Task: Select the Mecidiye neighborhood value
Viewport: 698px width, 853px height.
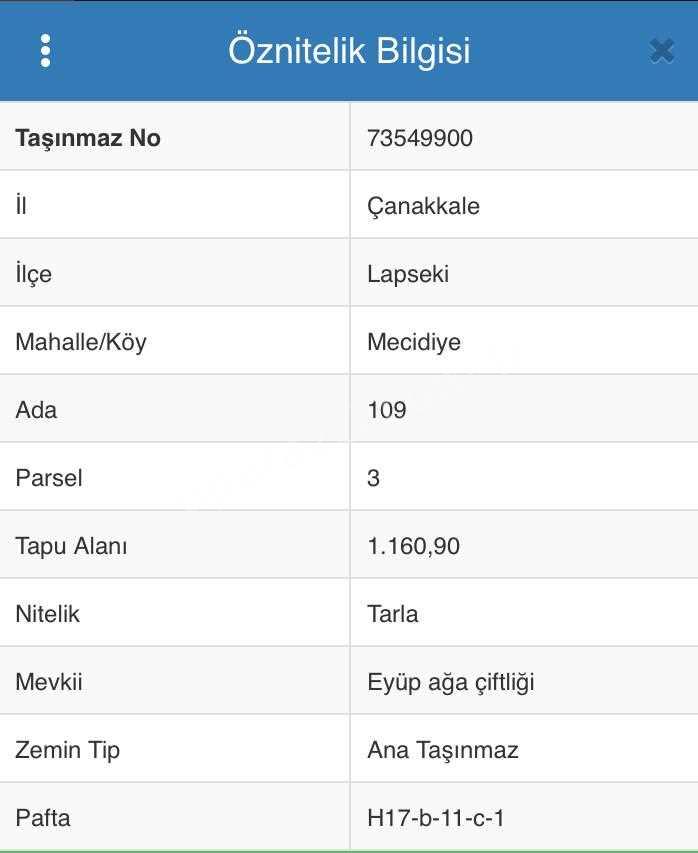Action: pos(414,342)
